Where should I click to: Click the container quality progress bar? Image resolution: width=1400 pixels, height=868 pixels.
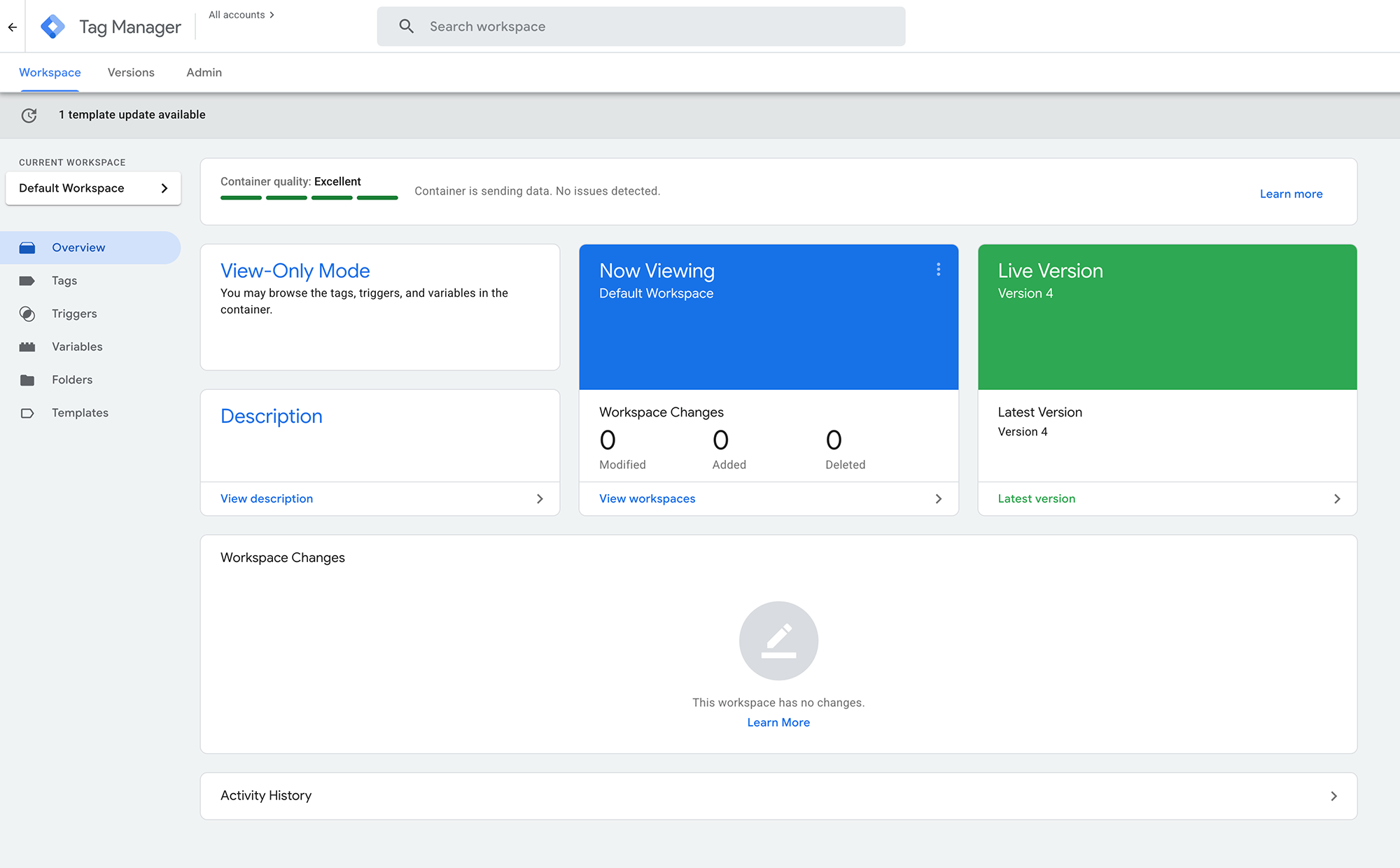(309, 198)
